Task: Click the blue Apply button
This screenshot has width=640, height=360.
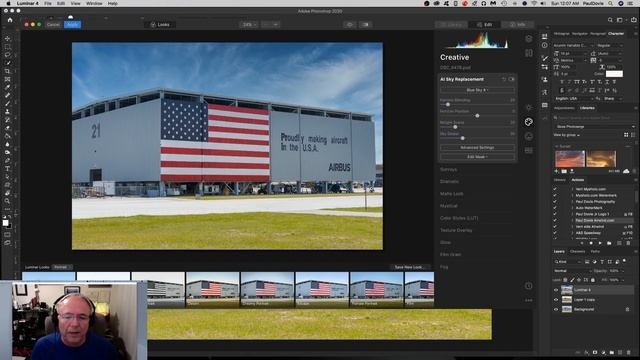Action: pyautogui.click(x=72, y=24)
